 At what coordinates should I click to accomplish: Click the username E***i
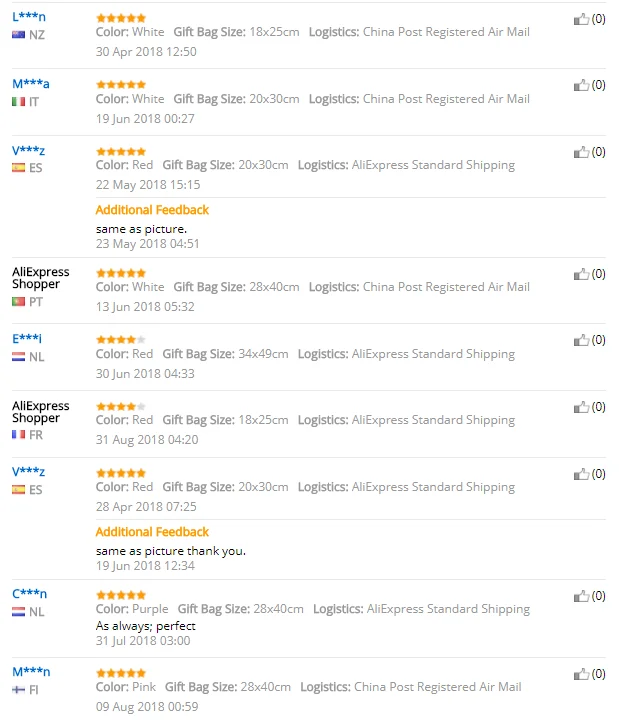pyautogui.click(x=27, y=339)
